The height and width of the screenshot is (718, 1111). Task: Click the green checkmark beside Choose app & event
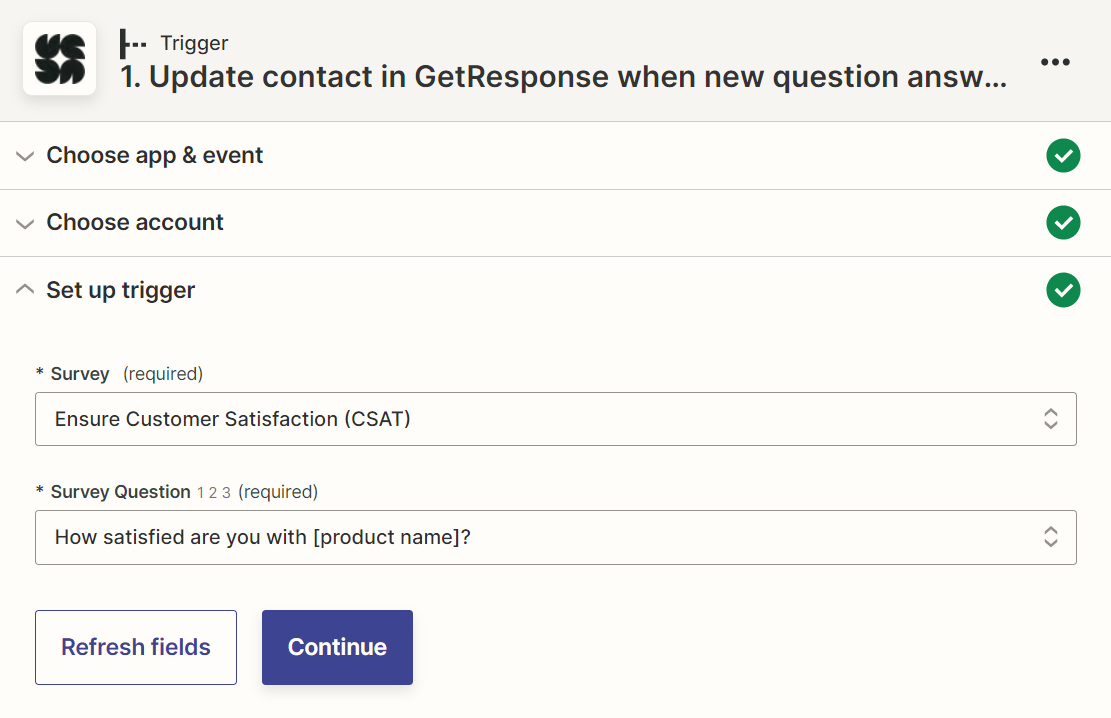coord(1063,156)
